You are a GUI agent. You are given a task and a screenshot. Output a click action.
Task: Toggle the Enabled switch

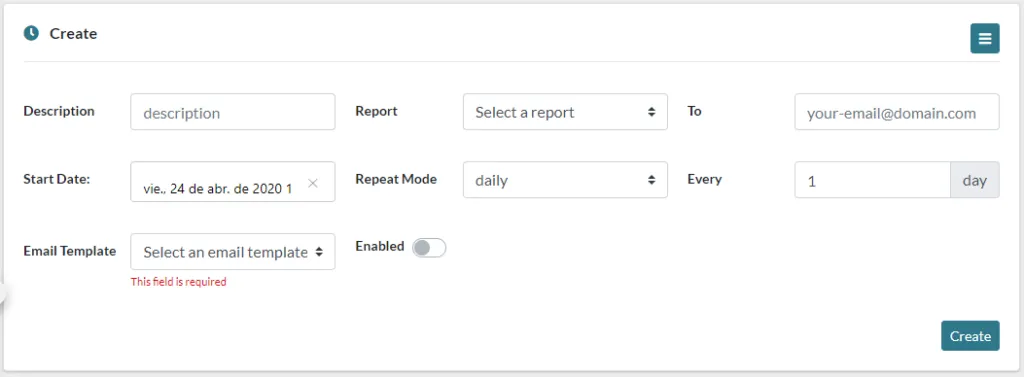click(x=430, y=248)
